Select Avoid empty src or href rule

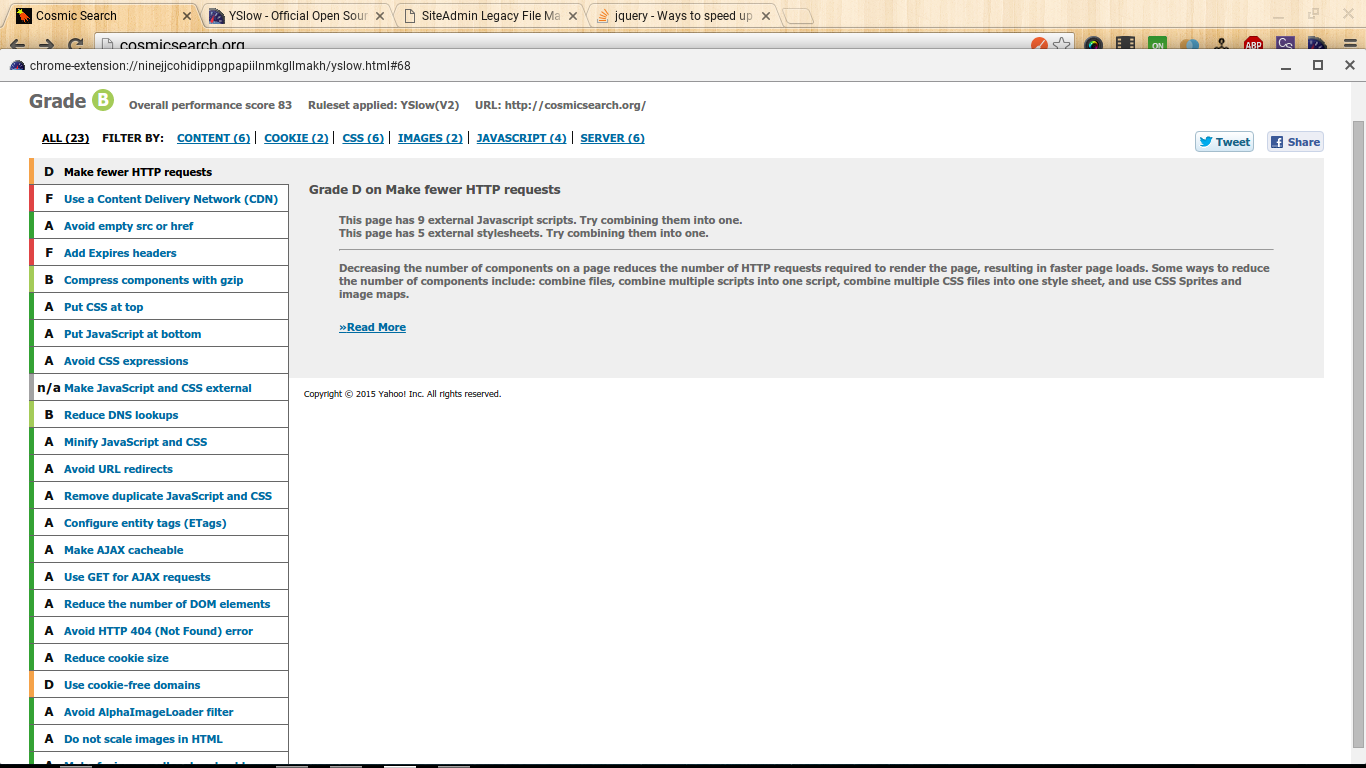pos(159,226)
